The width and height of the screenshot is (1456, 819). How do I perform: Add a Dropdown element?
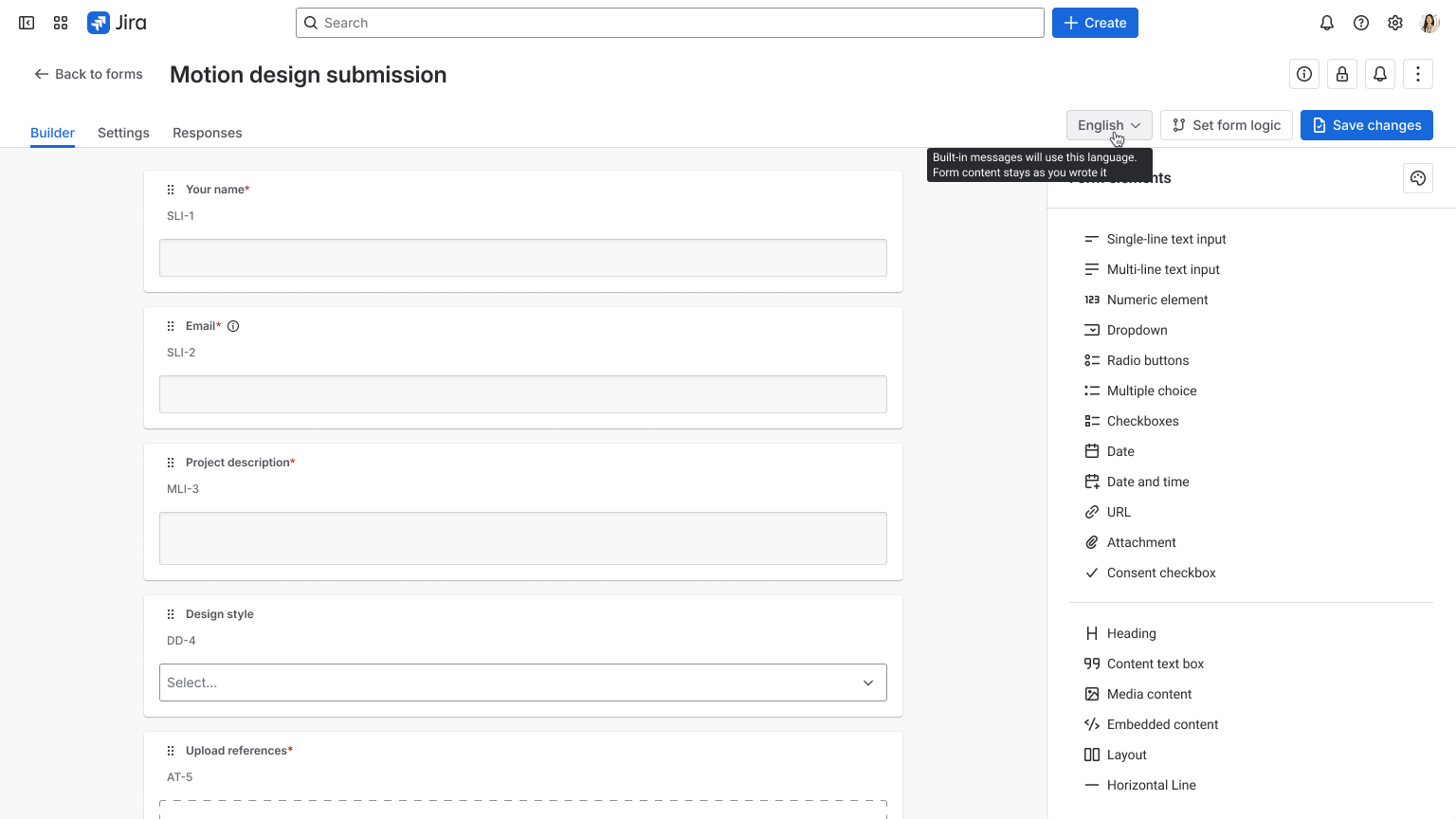(x=1126, y=330)
